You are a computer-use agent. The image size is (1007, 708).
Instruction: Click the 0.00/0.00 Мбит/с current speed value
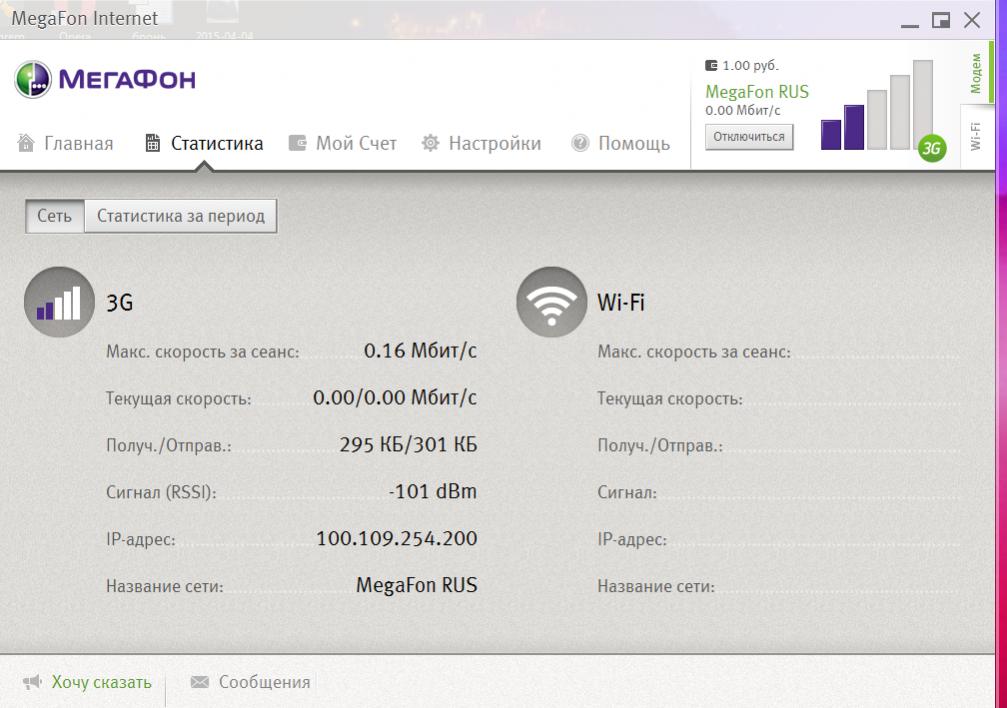coord(395,398)
